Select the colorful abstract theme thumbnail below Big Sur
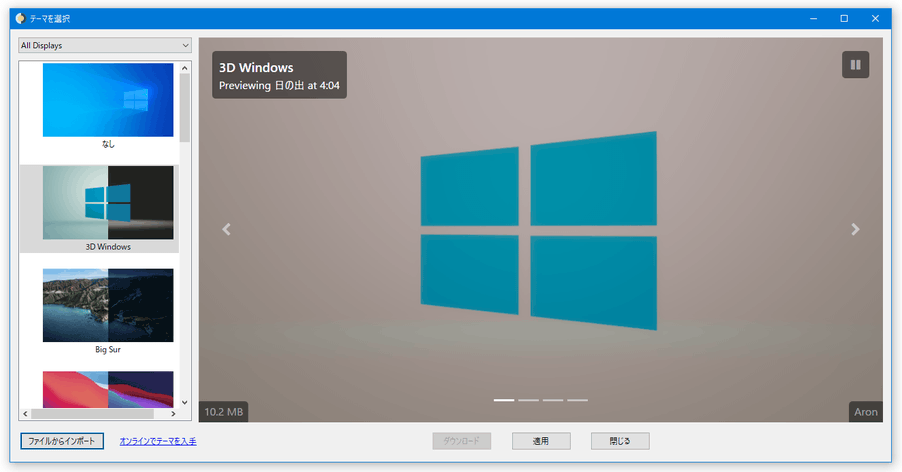 [108, 389]
